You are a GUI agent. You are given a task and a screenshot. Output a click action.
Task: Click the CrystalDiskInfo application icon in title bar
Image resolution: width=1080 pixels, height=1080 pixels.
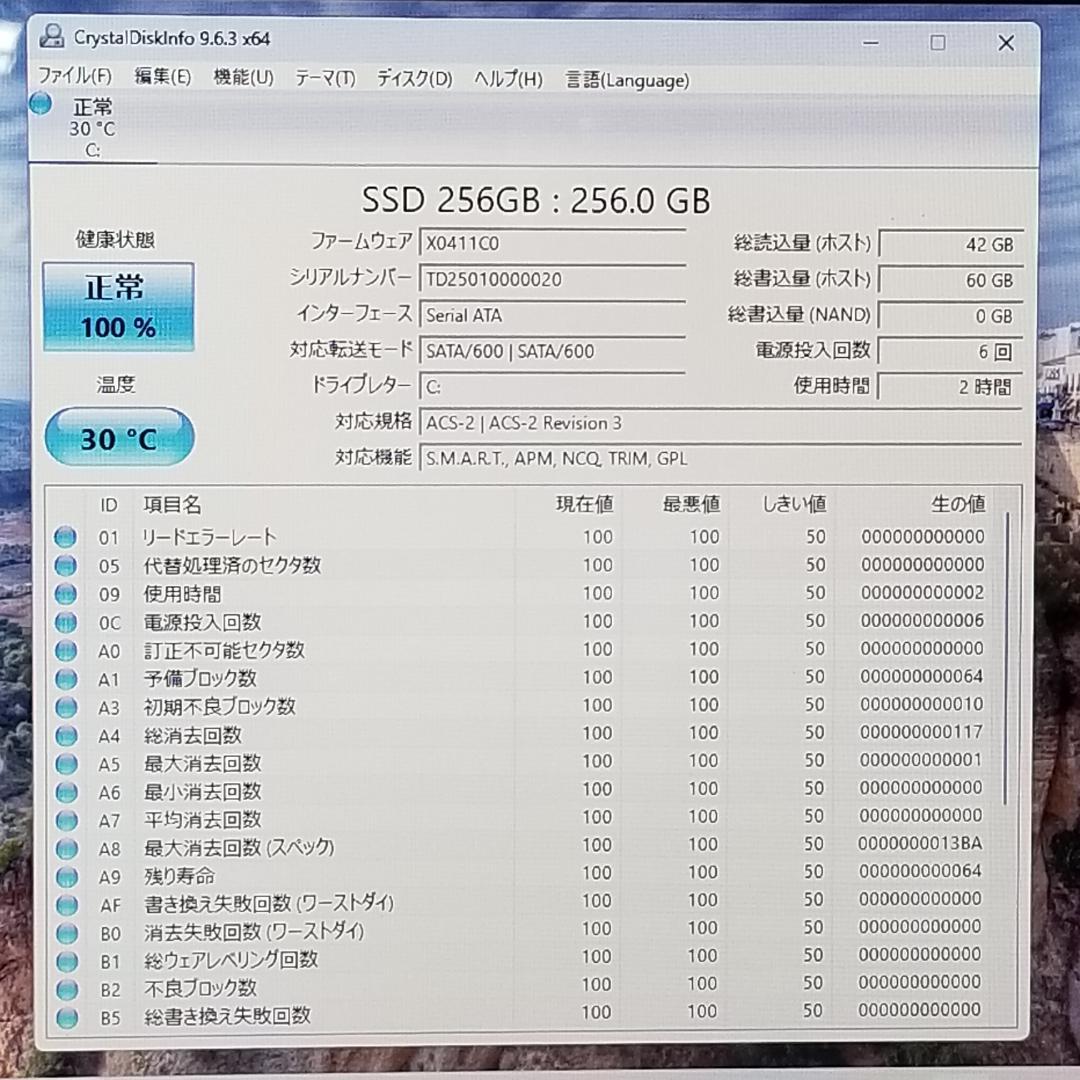click(53, 36)
